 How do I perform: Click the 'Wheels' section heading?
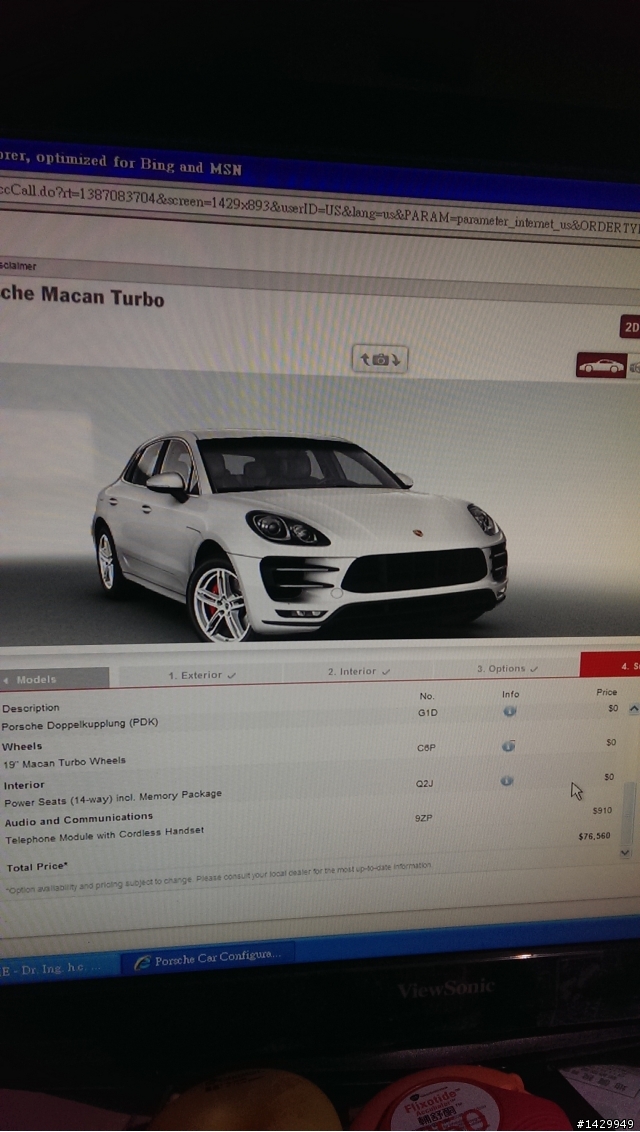[22, 746]
